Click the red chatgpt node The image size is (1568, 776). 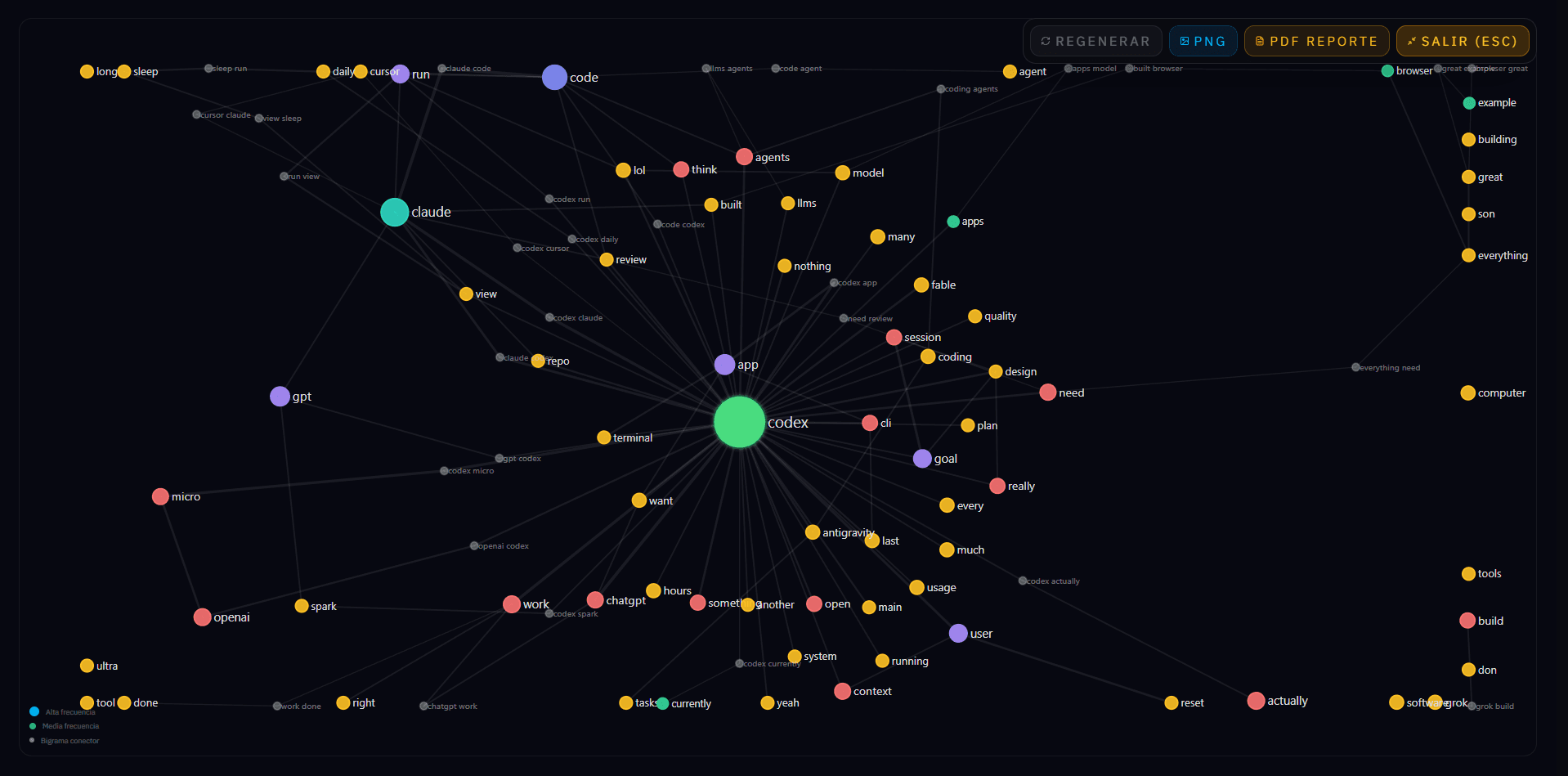click(x=595, y=600)
